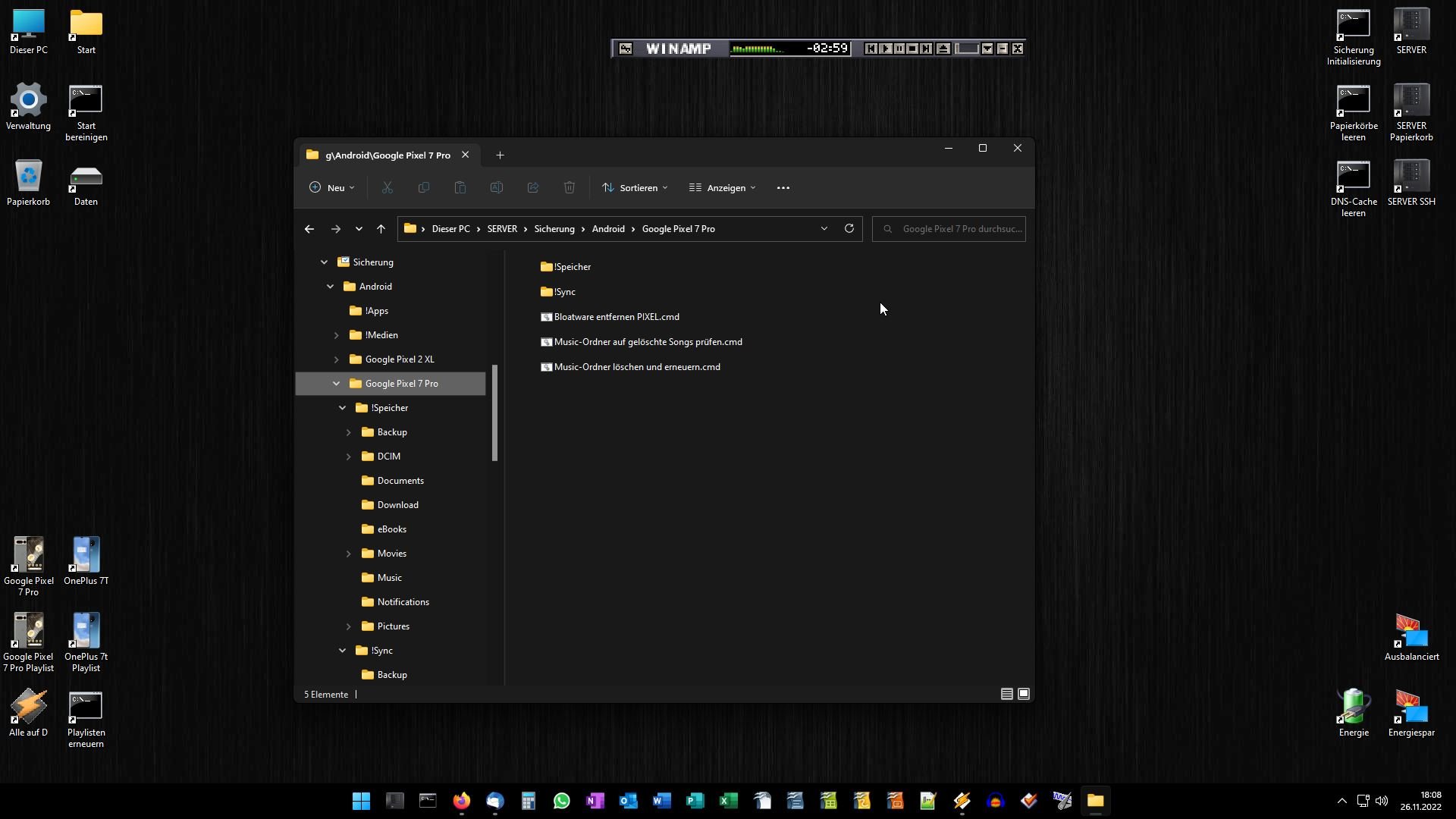Expand the Google Pixel 2 XL folder
The image size is (1456, 819).
336,359
